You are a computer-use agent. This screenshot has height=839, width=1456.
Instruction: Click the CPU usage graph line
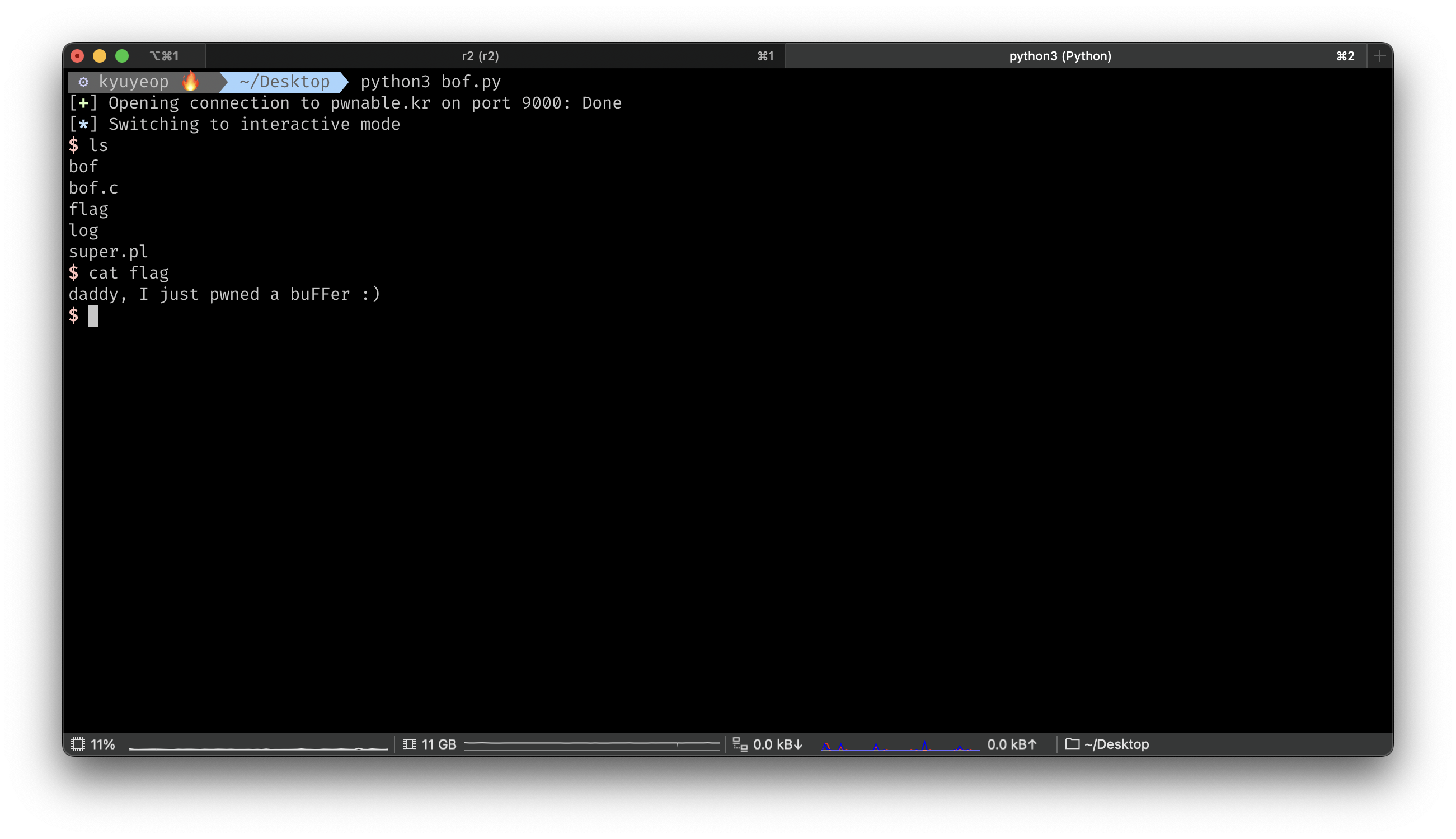pyautogui.click(x=257, y=748)
